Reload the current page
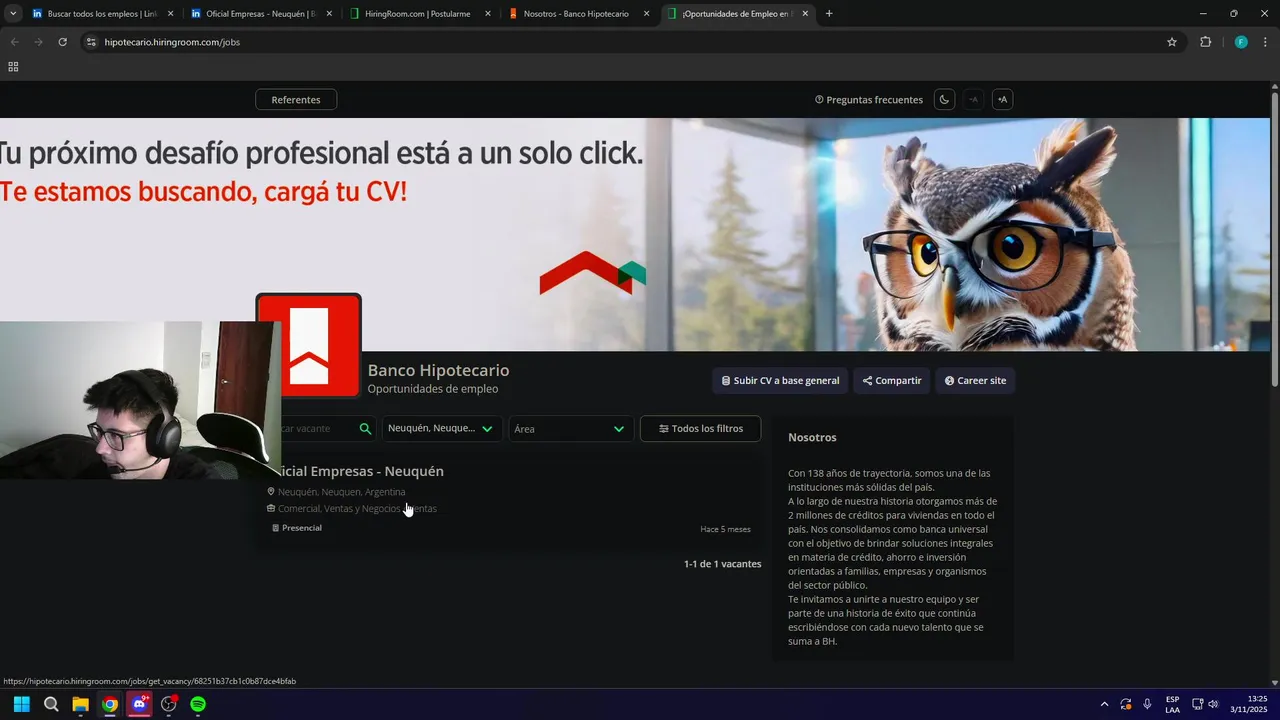Viewport: 1280px width, 720px height. 62,42
